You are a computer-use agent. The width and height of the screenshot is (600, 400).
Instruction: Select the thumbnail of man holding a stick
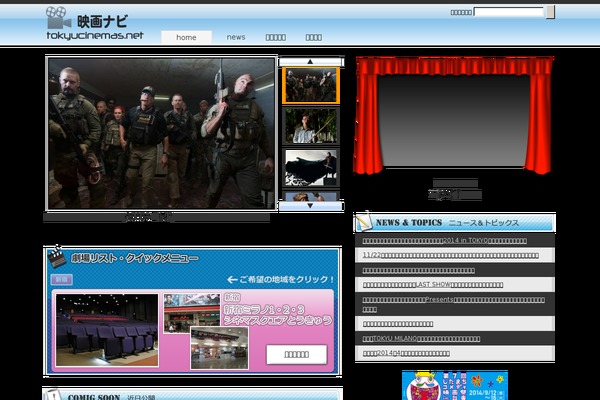(x=311, y=126)
